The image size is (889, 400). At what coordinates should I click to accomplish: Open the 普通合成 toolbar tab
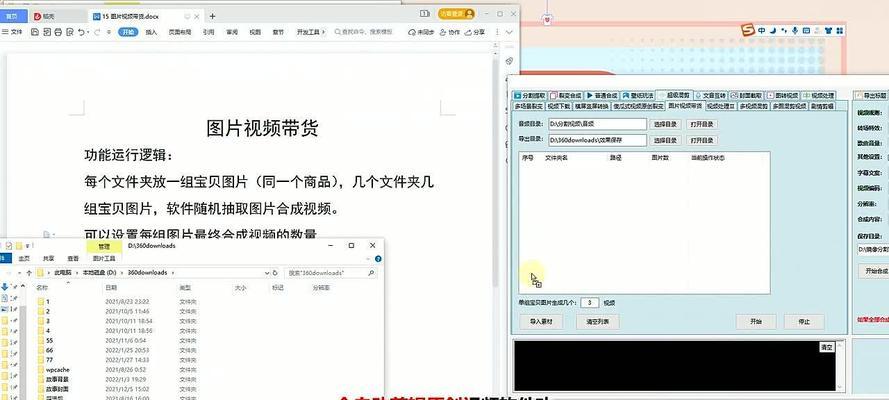pos(602,96)
